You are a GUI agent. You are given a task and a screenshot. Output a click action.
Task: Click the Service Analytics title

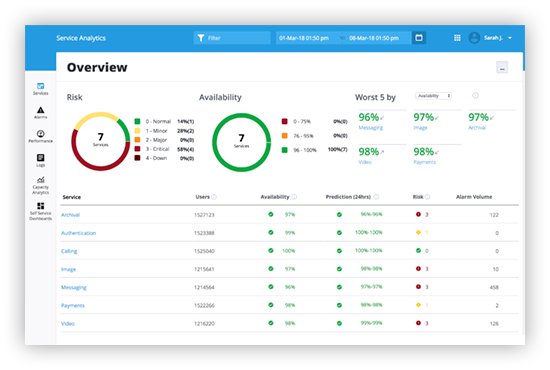(x=81, y=38)
